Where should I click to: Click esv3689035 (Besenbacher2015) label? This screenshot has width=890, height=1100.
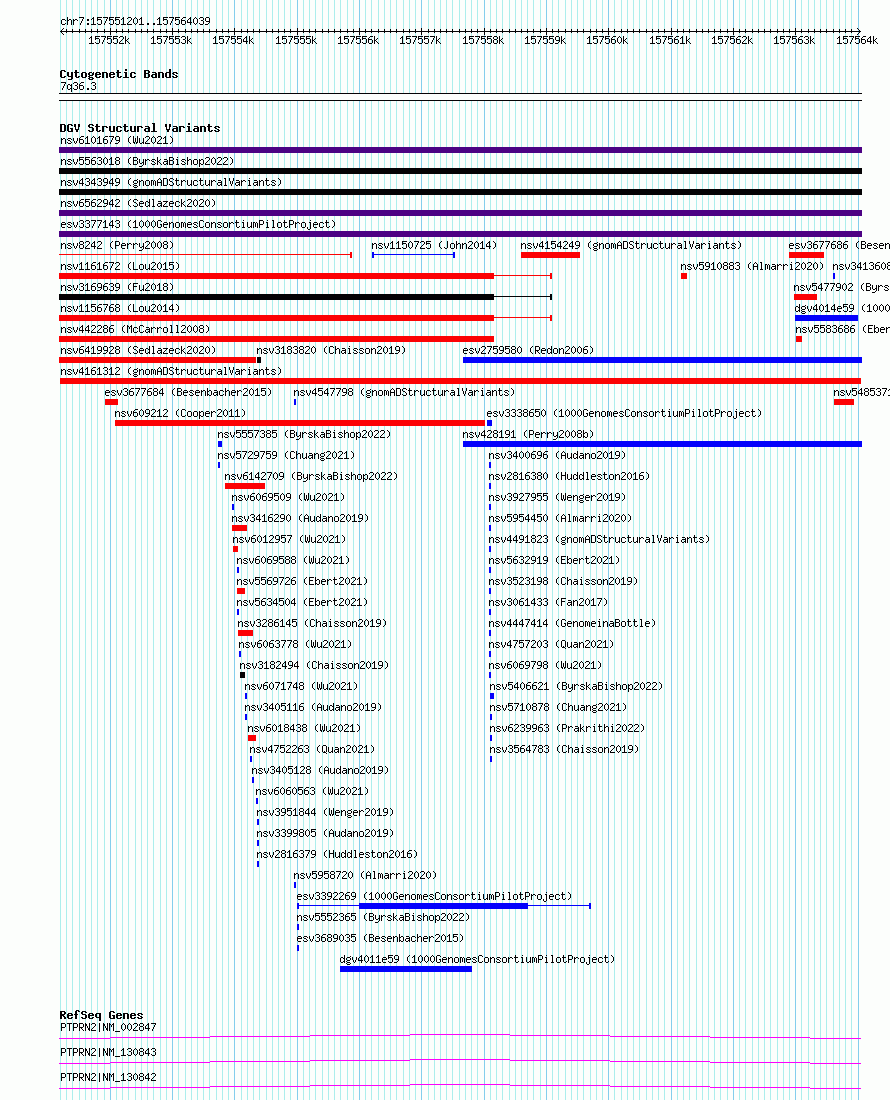click(380, 940)
